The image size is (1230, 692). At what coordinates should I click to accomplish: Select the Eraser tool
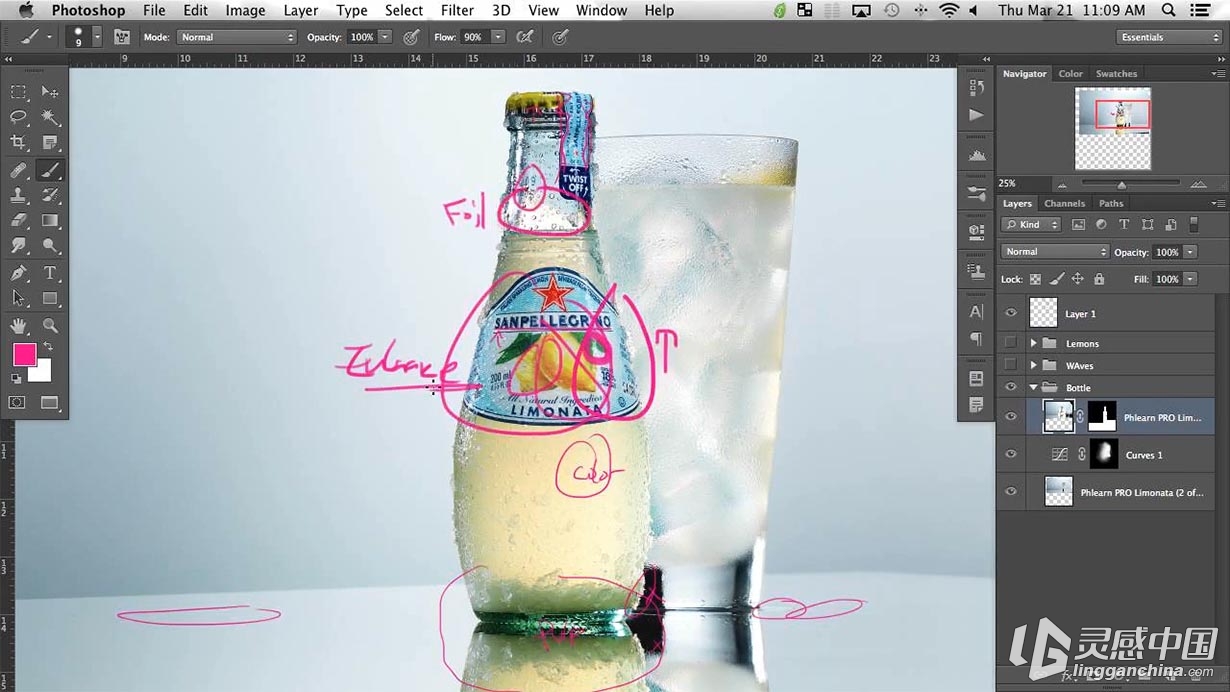pos(18,221)
